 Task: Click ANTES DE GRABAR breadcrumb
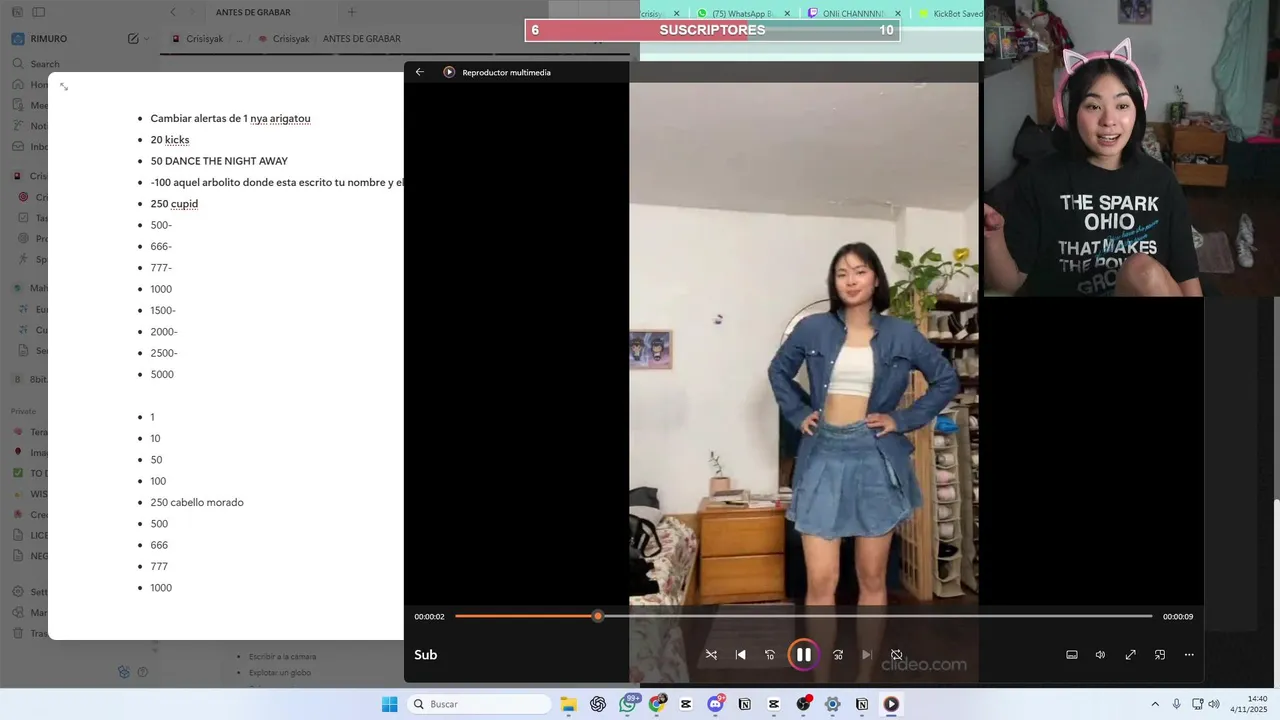pyautogui.click(x=361, y=39)
